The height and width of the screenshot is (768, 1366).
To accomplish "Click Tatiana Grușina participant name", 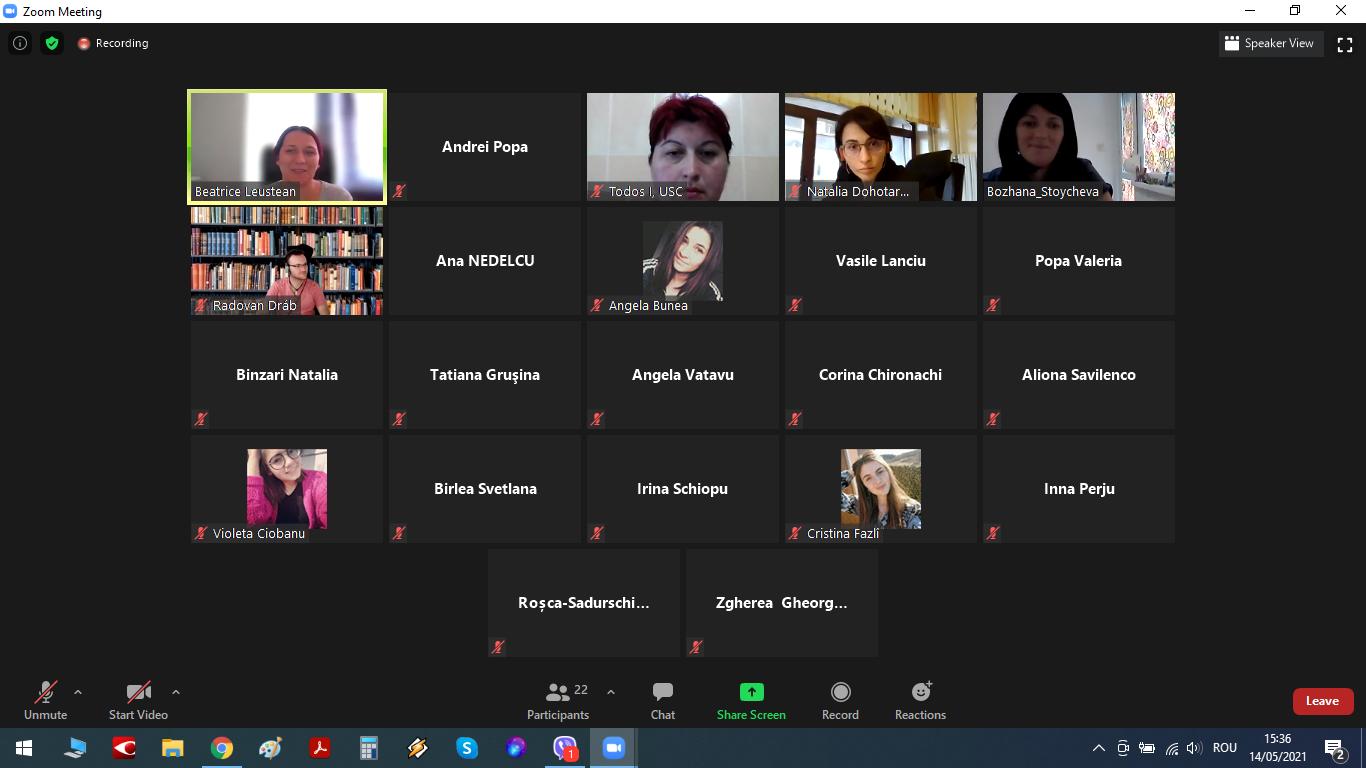I will coord(485,375).
